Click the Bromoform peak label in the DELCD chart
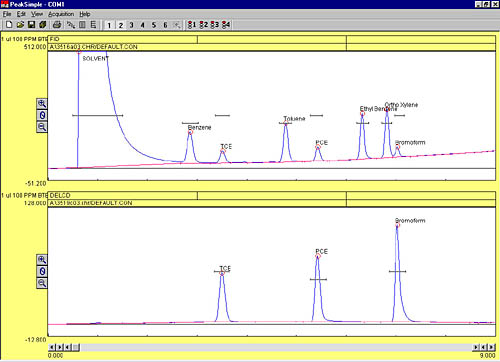 pos(410,221)
